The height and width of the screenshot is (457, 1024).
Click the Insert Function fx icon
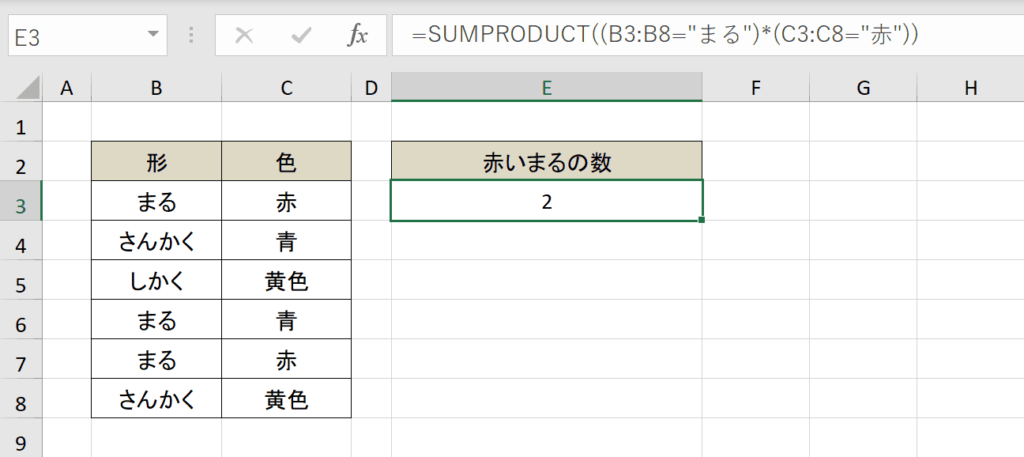point(357,35)
